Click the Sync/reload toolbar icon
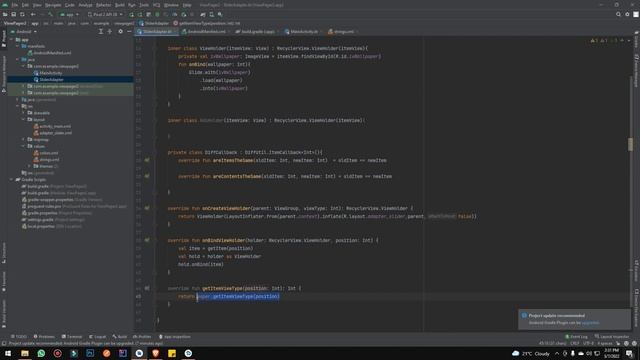The image size is (640, 360). click(x=22, y=14)
